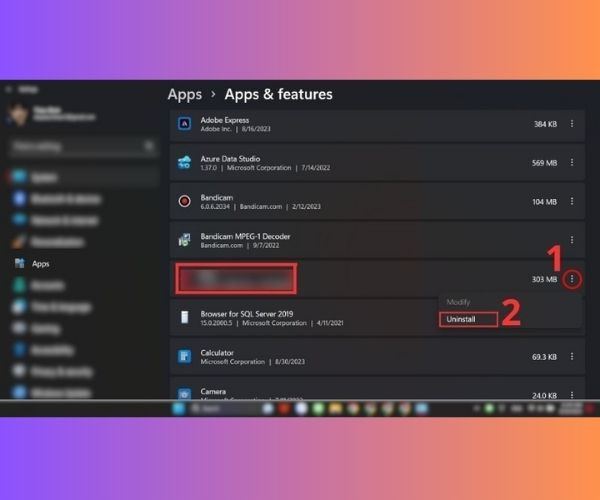The image size is (600, 500).
Task: Click the 104 MB size value
Action: coord(545,202)
